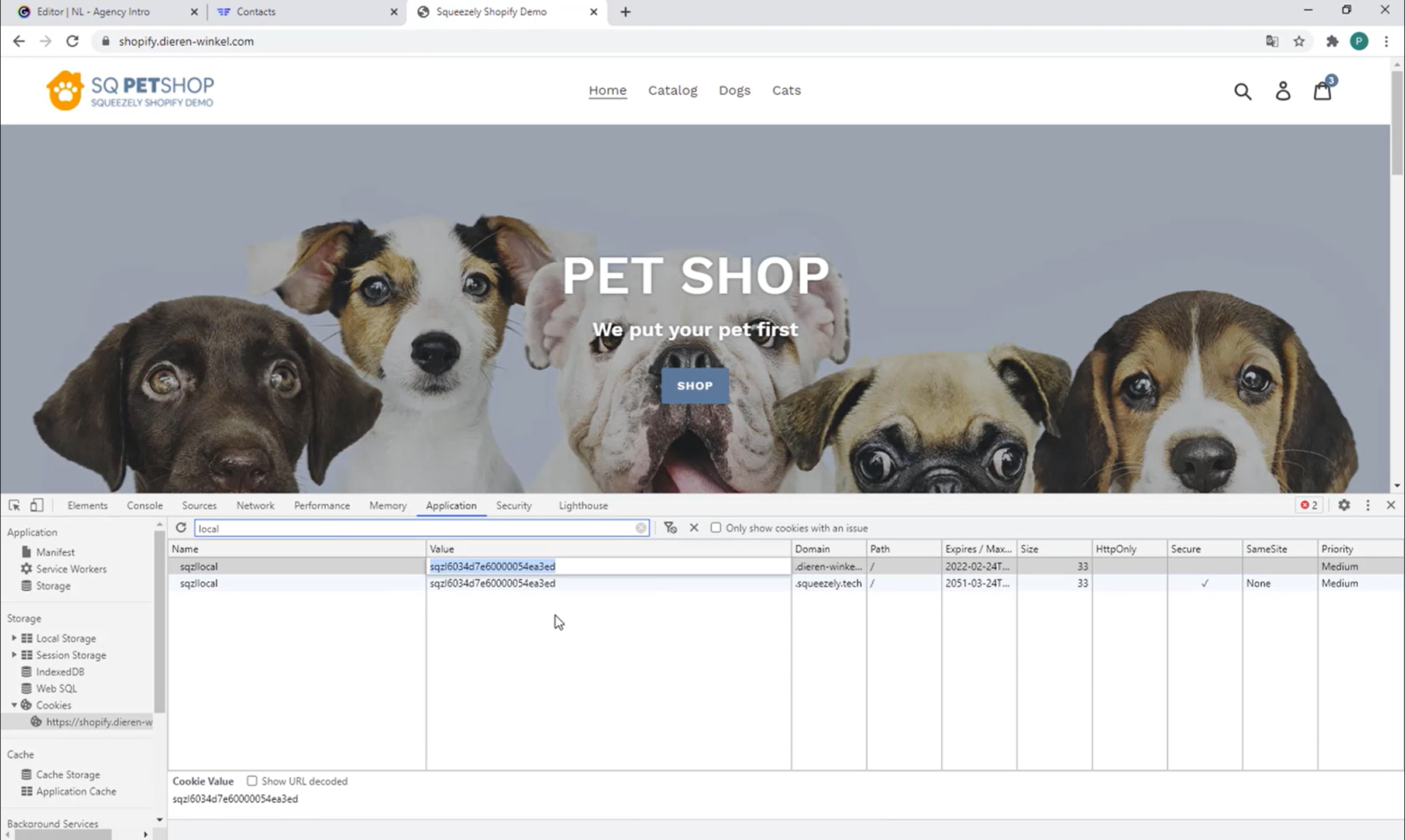Open the Sources panel
The width and height of the screenshot is (1405, 840).
199,505
